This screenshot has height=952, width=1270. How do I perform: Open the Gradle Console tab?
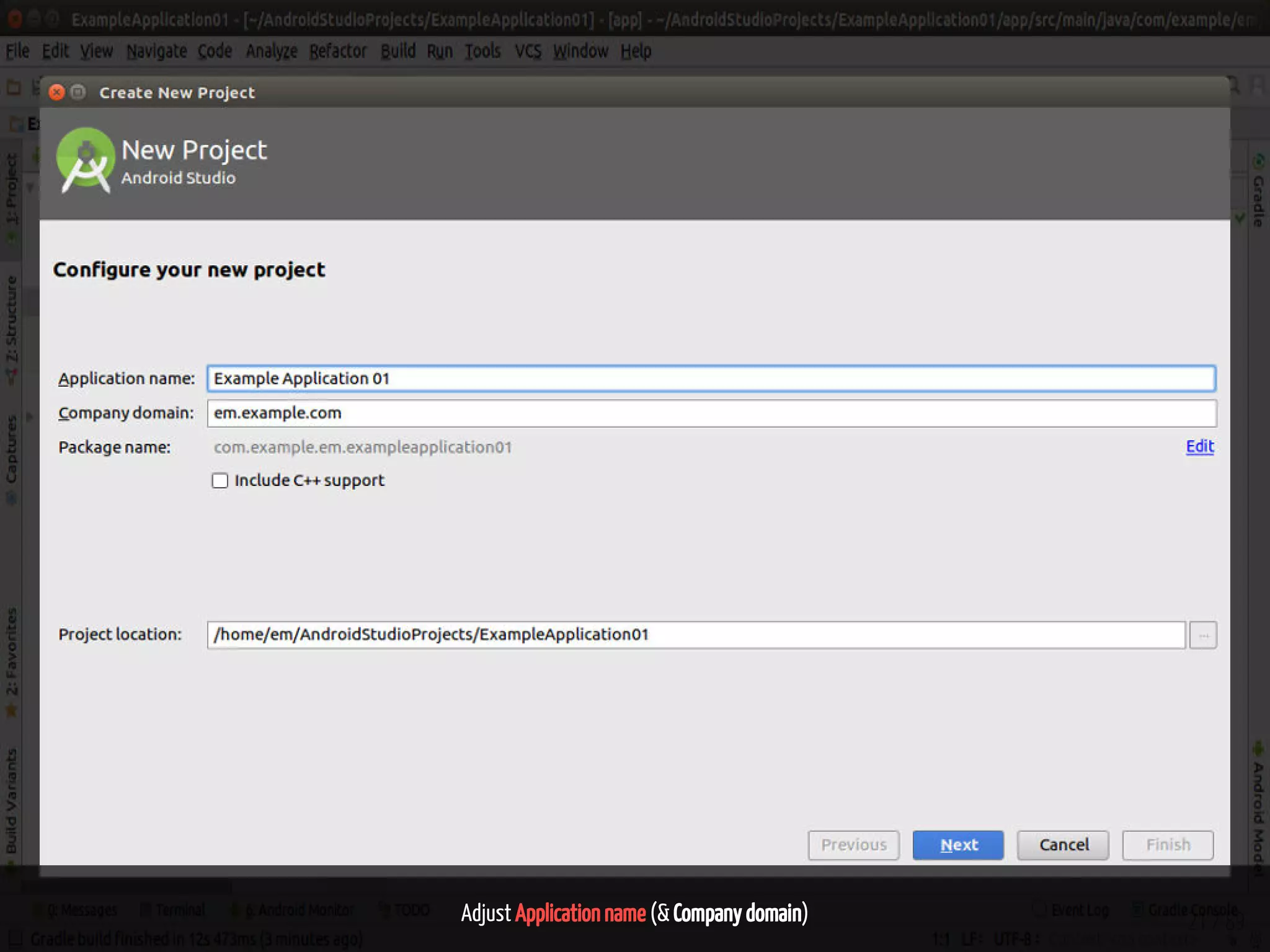pos(1186,910)
